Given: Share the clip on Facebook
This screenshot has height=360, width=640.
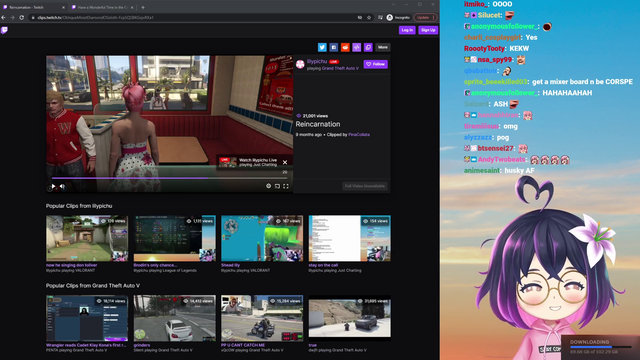Looking at the screenshot, I should point(333,47).
